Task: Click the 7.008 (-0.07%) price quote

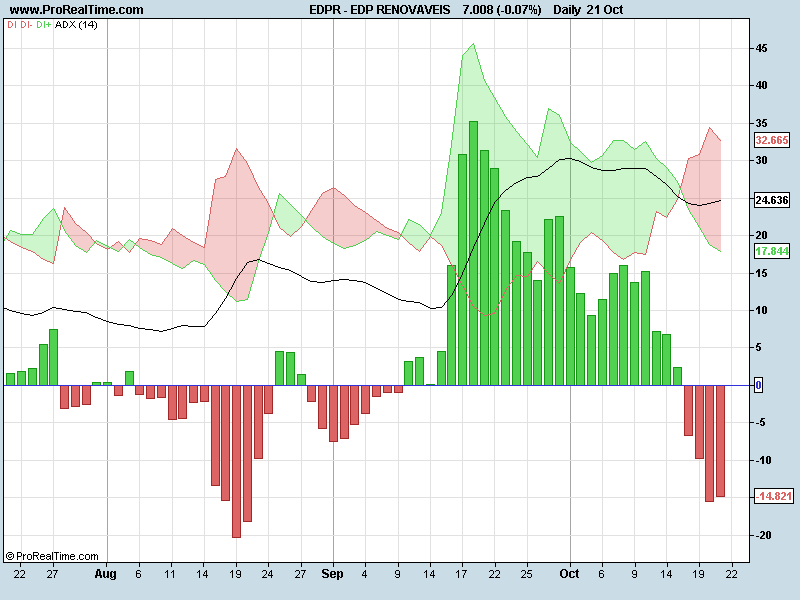Action: pyautogui.click(x=502, y=10)
